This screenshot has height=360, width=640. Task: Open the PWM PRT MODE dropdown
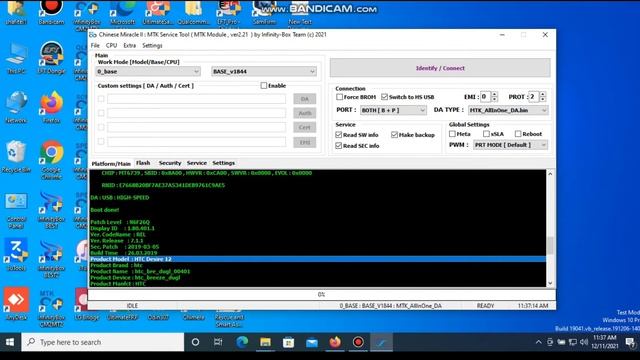pyautogui.click(x=510, y=145)
